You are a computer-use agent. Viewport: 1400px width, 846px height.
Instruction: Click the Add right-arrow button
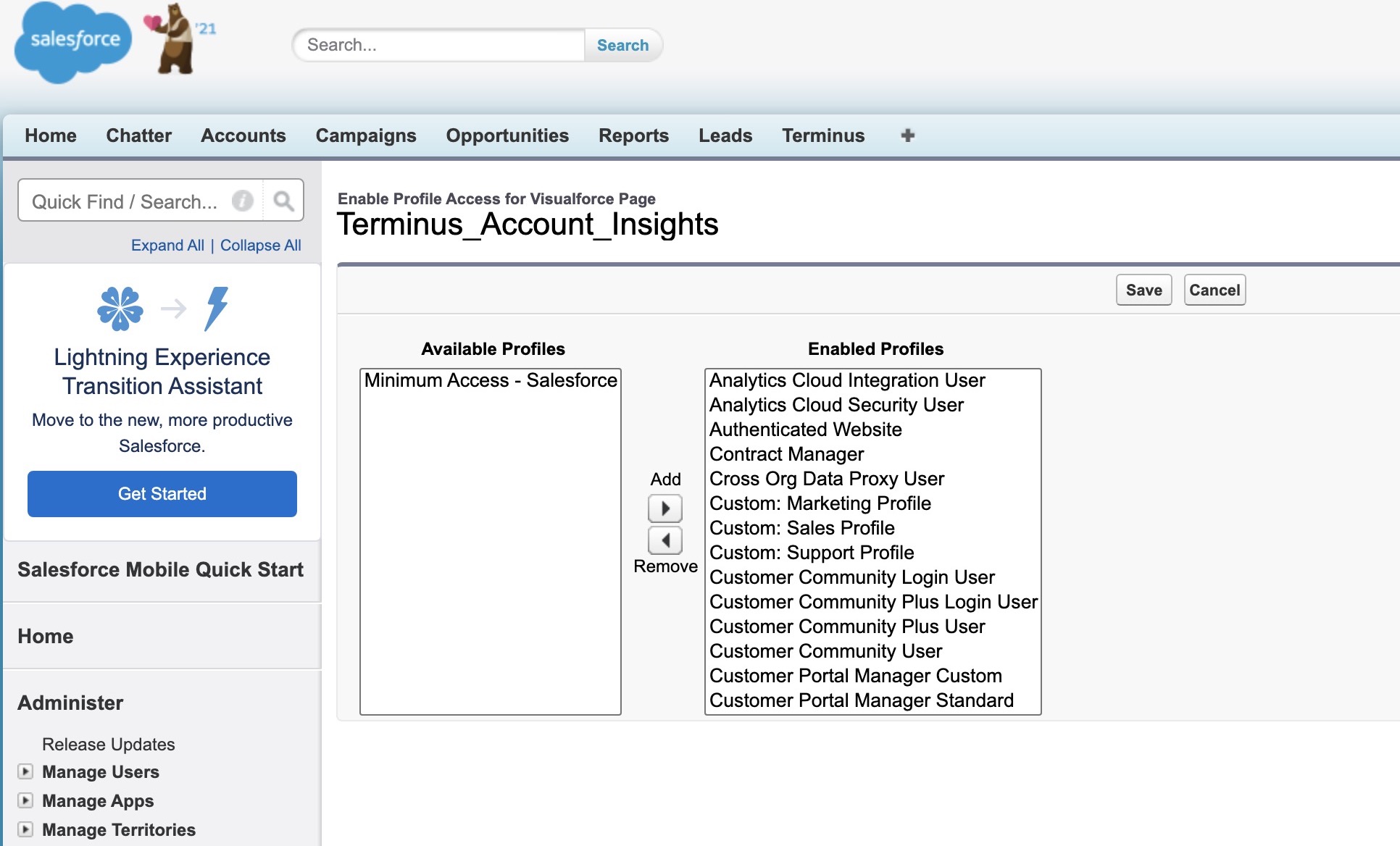pos(664,508)
